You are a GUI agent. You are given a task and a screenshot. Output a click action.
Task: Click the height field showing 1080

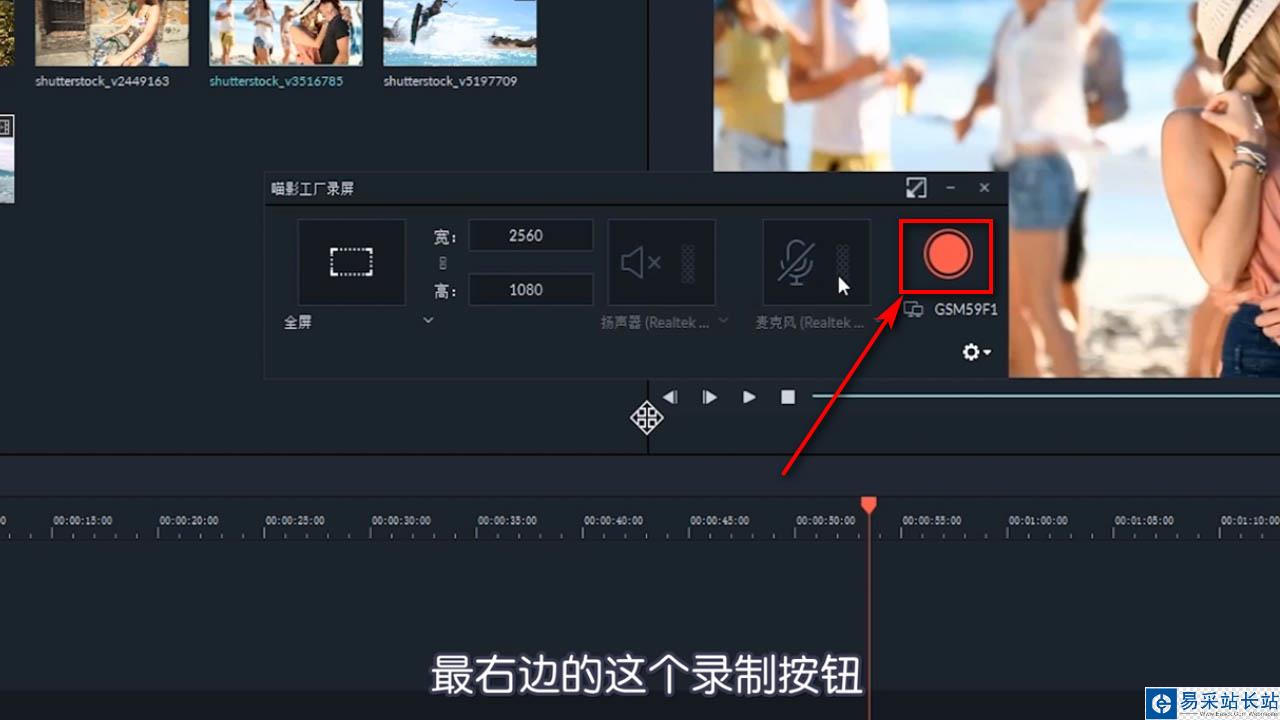531,290
